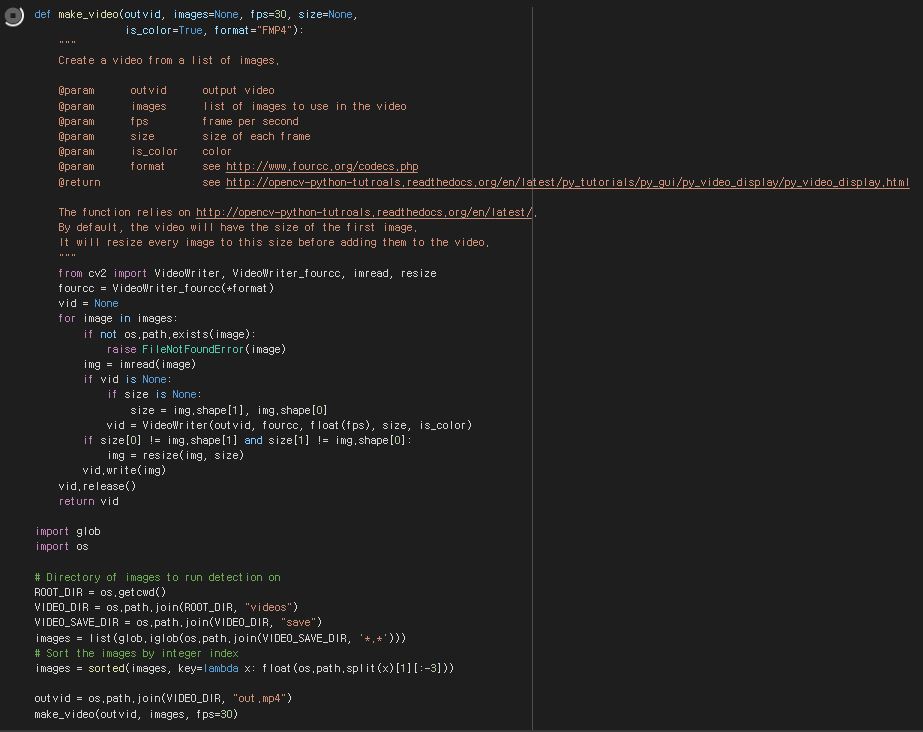Click the 'return vid' line
923x732 pixels.
88,501
